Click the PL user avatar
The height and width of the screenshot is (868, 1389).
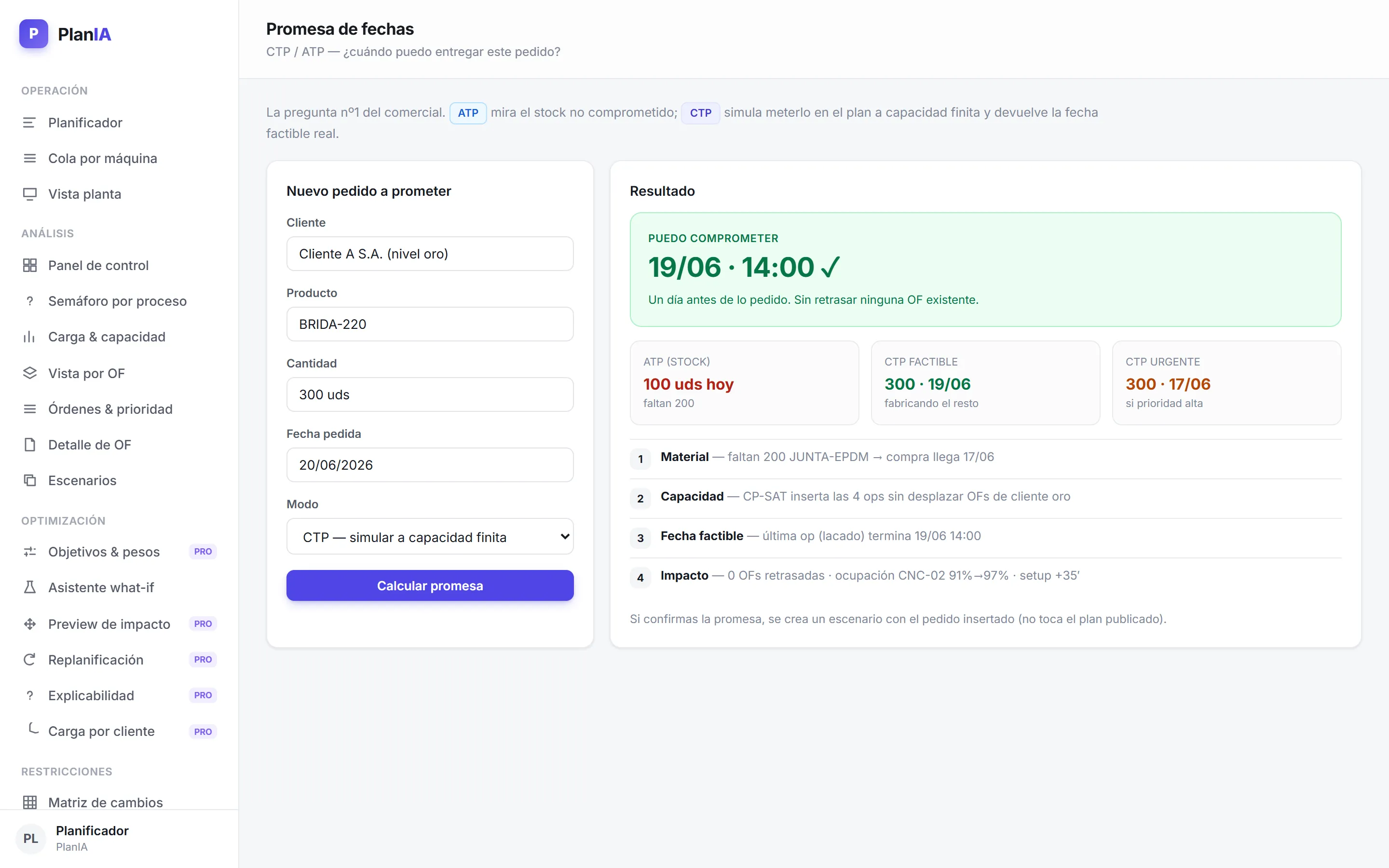point(30,839)
